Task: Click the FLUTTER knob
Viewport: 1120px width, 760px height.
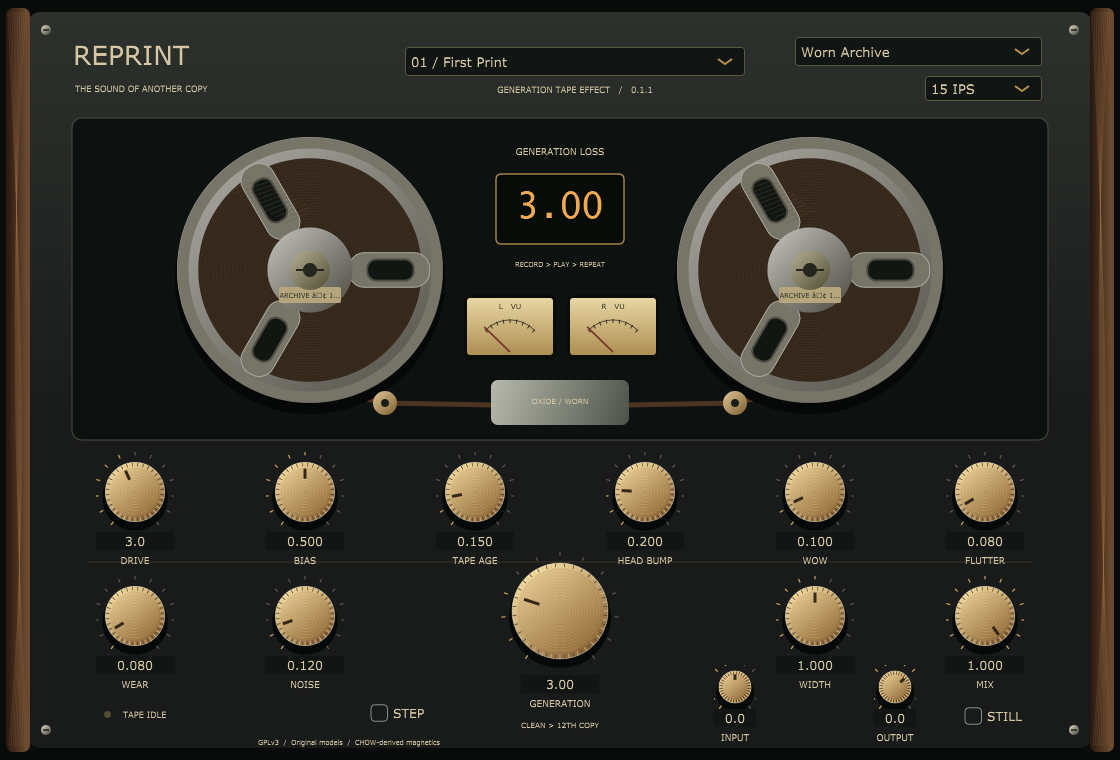Action: click(x=985, y=492)
